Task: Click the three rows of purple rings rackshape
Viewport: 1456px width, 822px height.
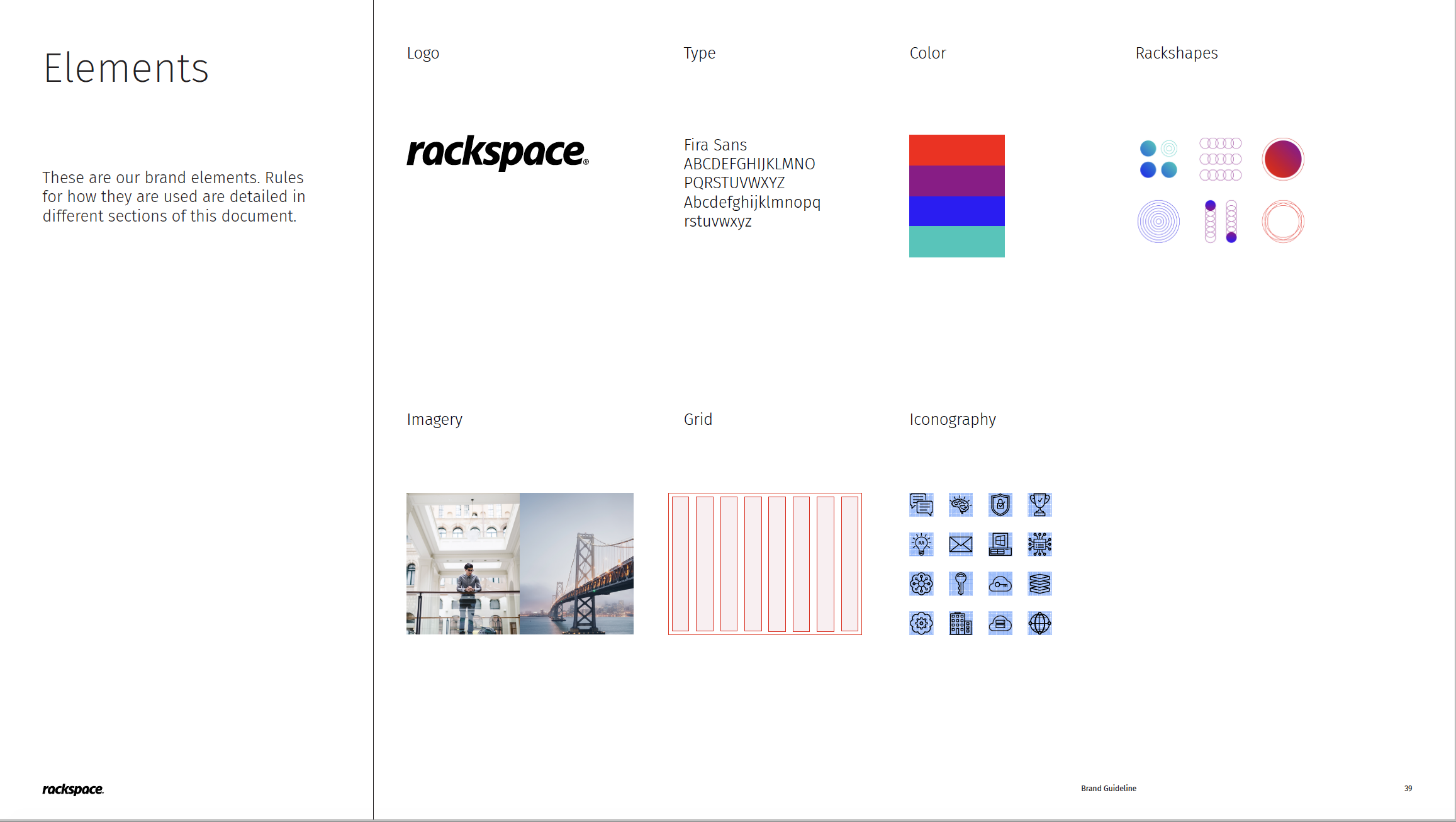Action: (x=1221, y=159)
